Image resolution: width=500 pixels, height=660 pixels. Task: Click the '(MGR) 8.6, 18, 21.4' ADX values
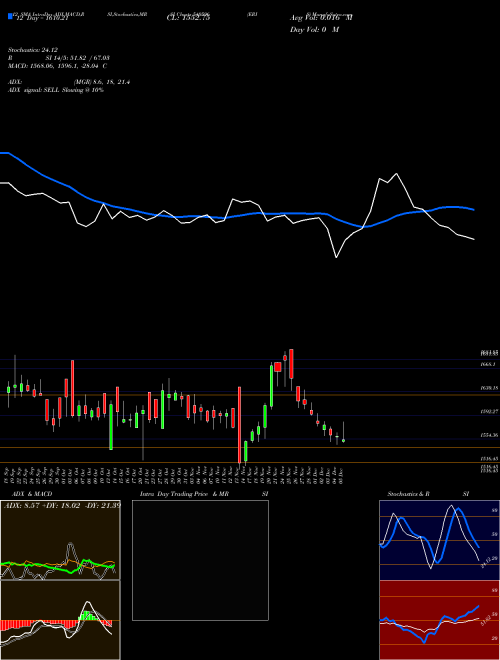102,82
